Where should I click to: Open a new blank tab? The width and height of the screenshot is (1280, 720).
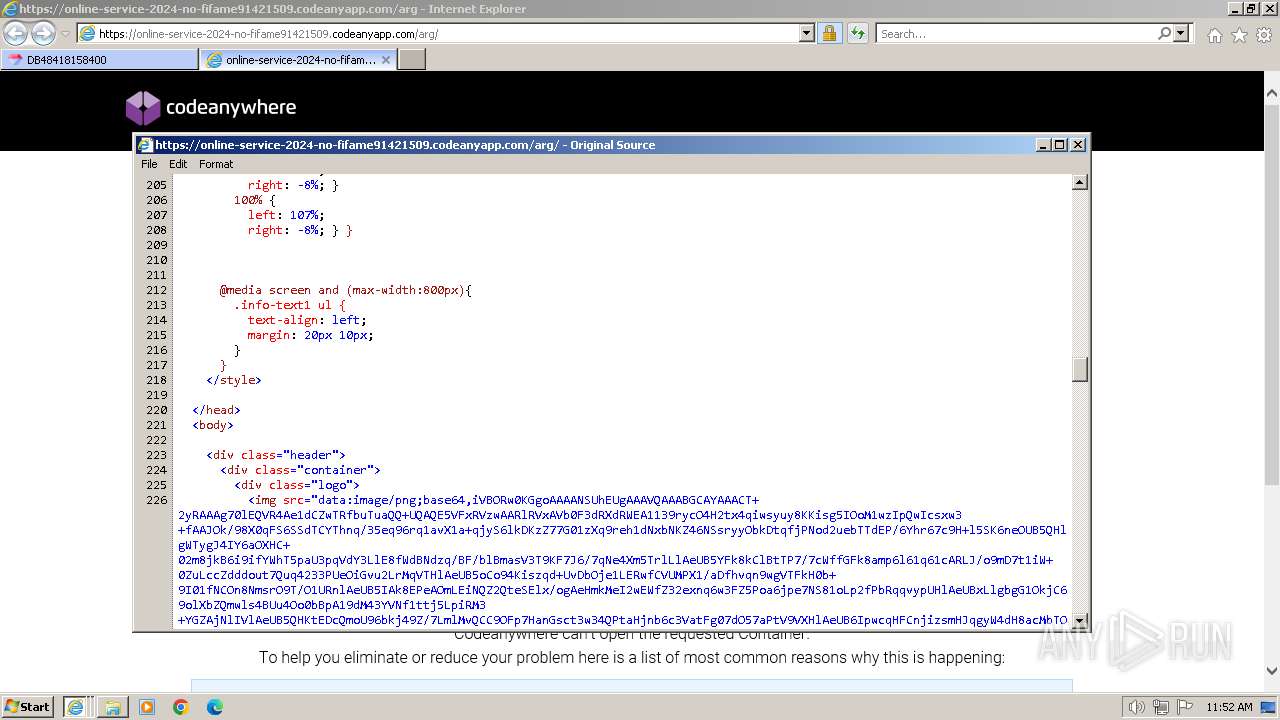click(x=412, y=59)
